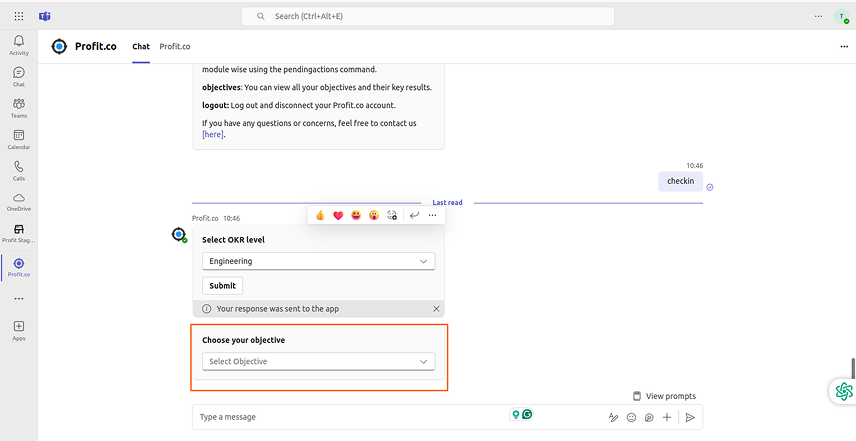Open the Activity feed in sidebar
Screen dimensions: 856x441
click(x=19, y=45)
